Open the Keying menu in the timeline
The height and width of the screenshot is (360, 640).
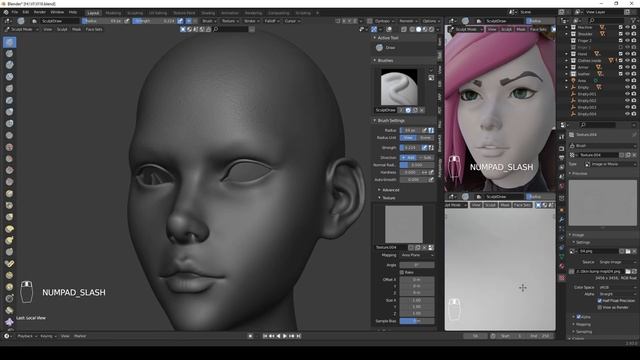click(48, 336)
